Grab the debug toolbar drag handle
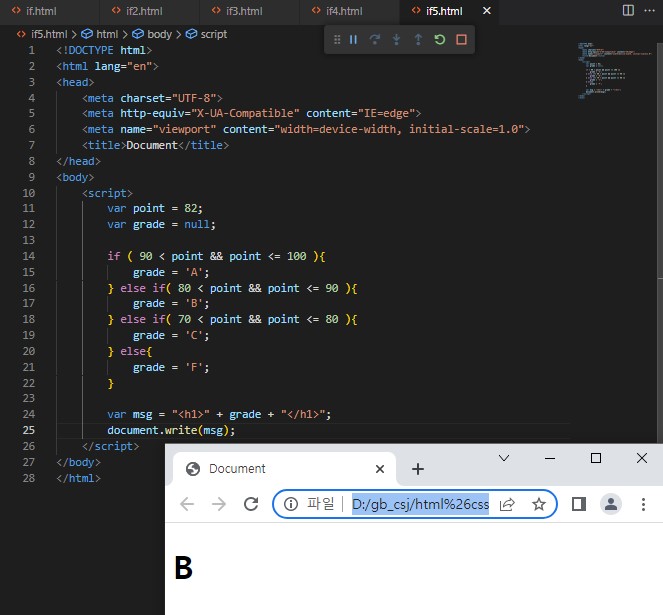The width and height of the screenshot is (663, 615). click(337, 40)
